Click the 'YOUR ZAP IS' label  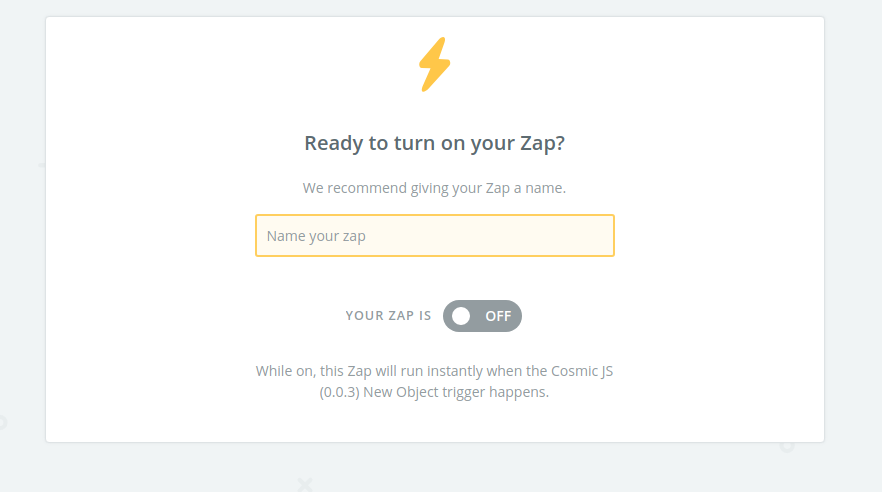(388, 316)
